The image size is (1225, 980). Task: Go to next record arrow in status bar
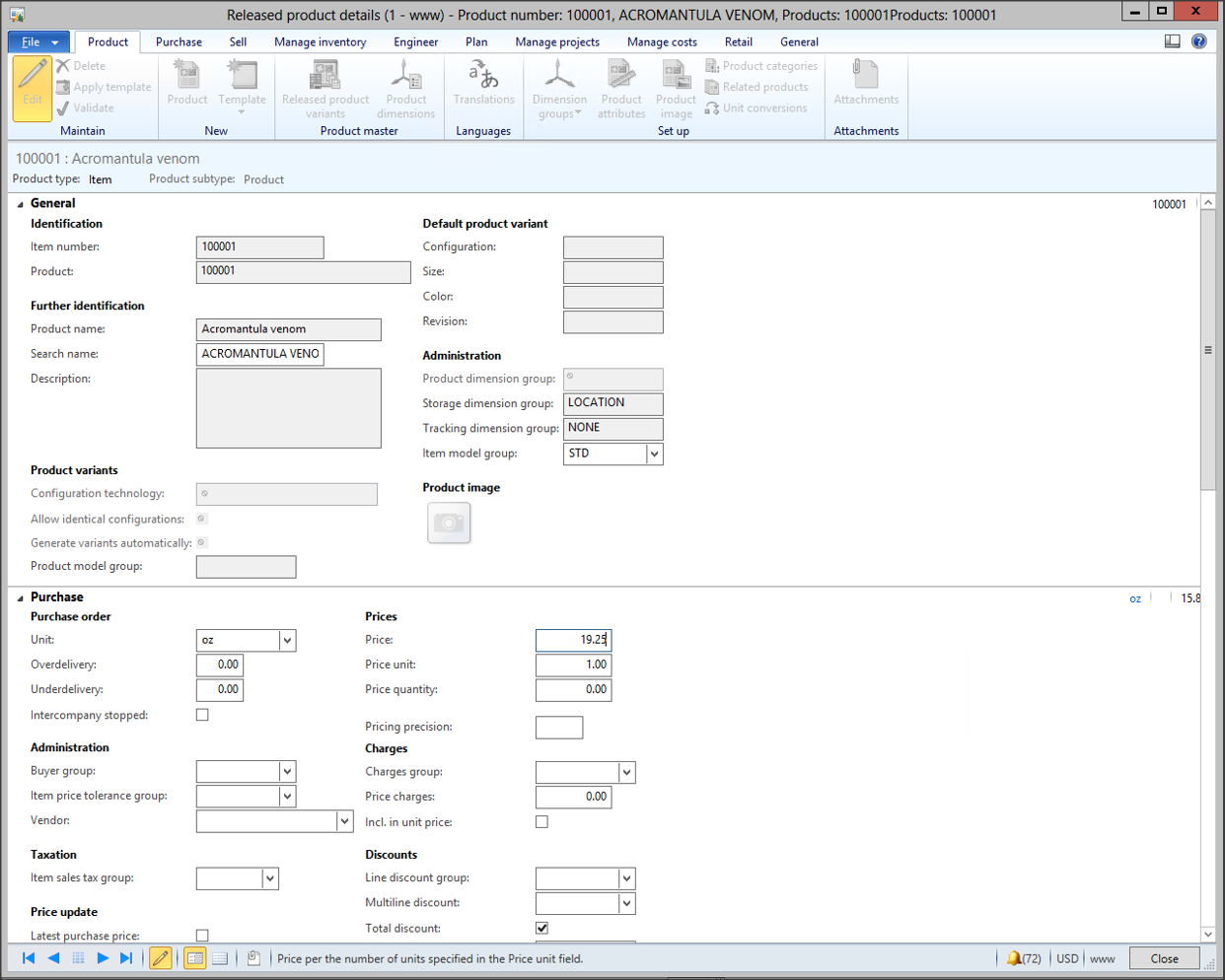click(103, 958)
